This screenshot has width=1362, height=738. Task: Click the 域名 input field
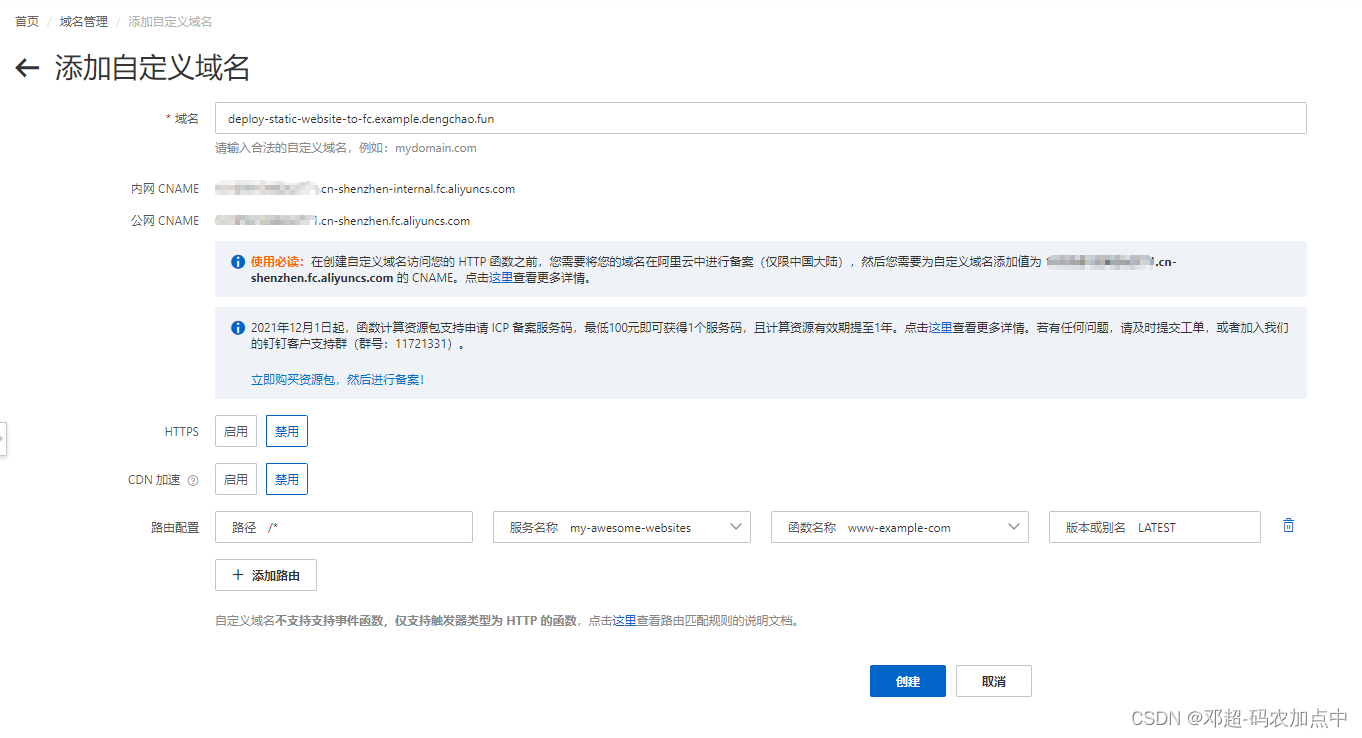tap(761, 118)
